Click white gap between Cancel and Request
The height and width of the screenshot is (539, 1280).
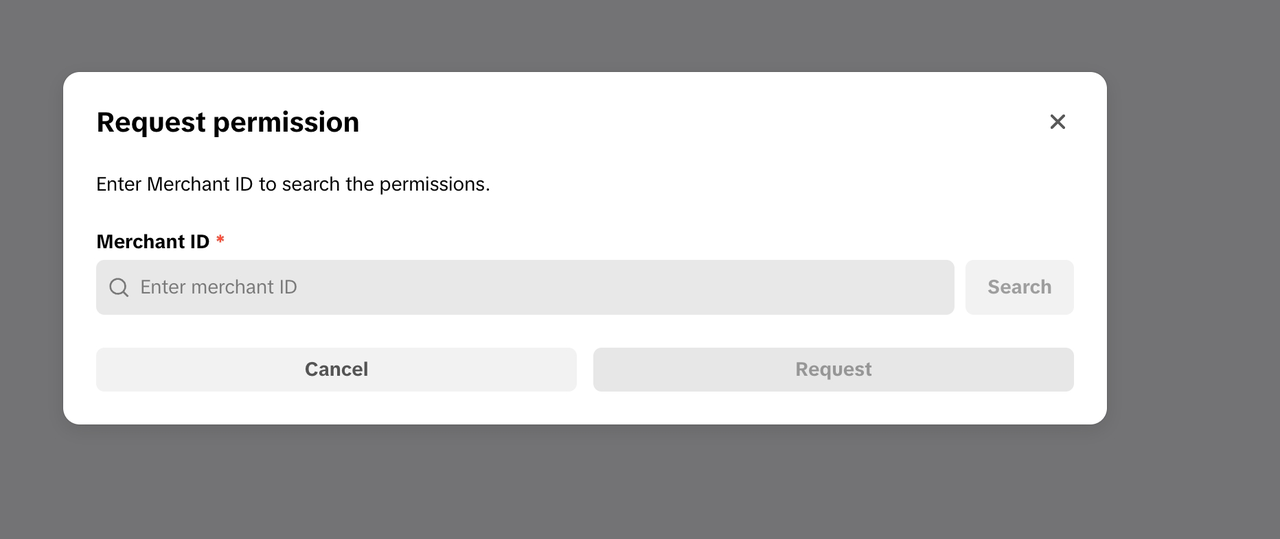585,370
